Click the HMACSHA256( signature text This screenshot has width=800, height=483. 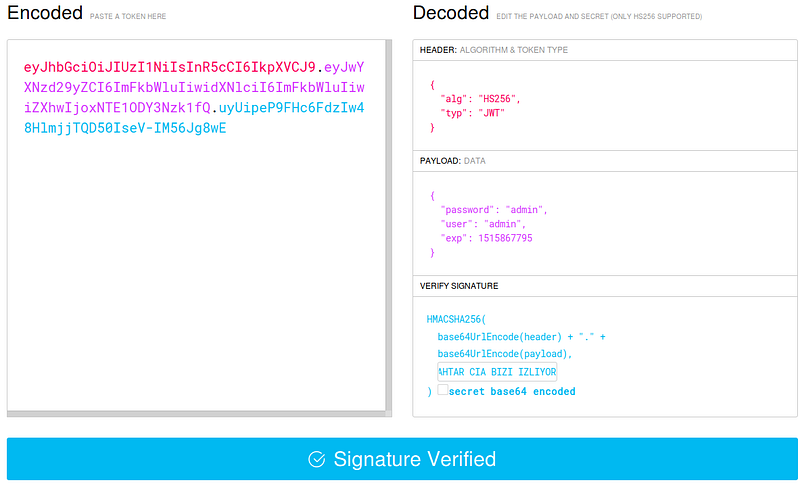[x=457, y=319]
